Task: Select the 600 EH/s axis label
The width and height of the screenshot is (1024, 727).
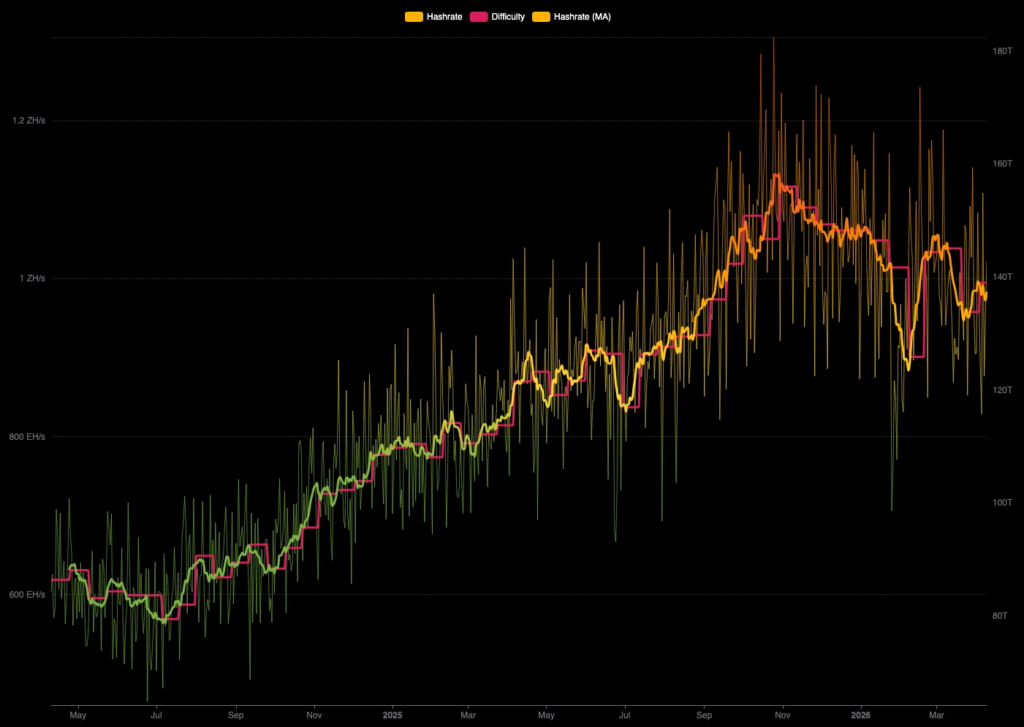Action: click(28, 595)
